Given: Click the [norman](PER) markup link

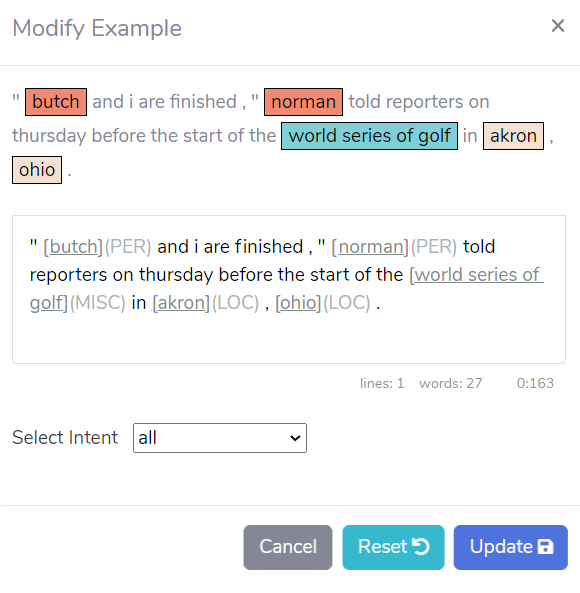Looking at the screenshot, I should pos(394,247).
